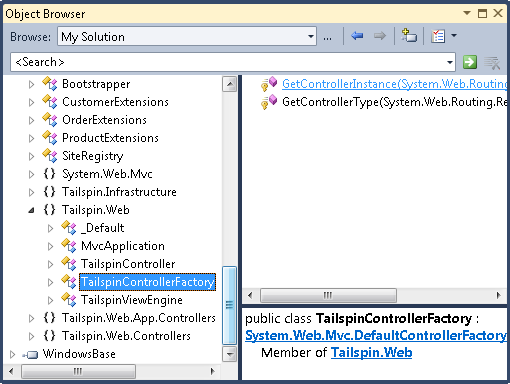The image size is (510, 384).
Task: Click the TailspinControllerFactory class icon
Action: click(69, 282)
